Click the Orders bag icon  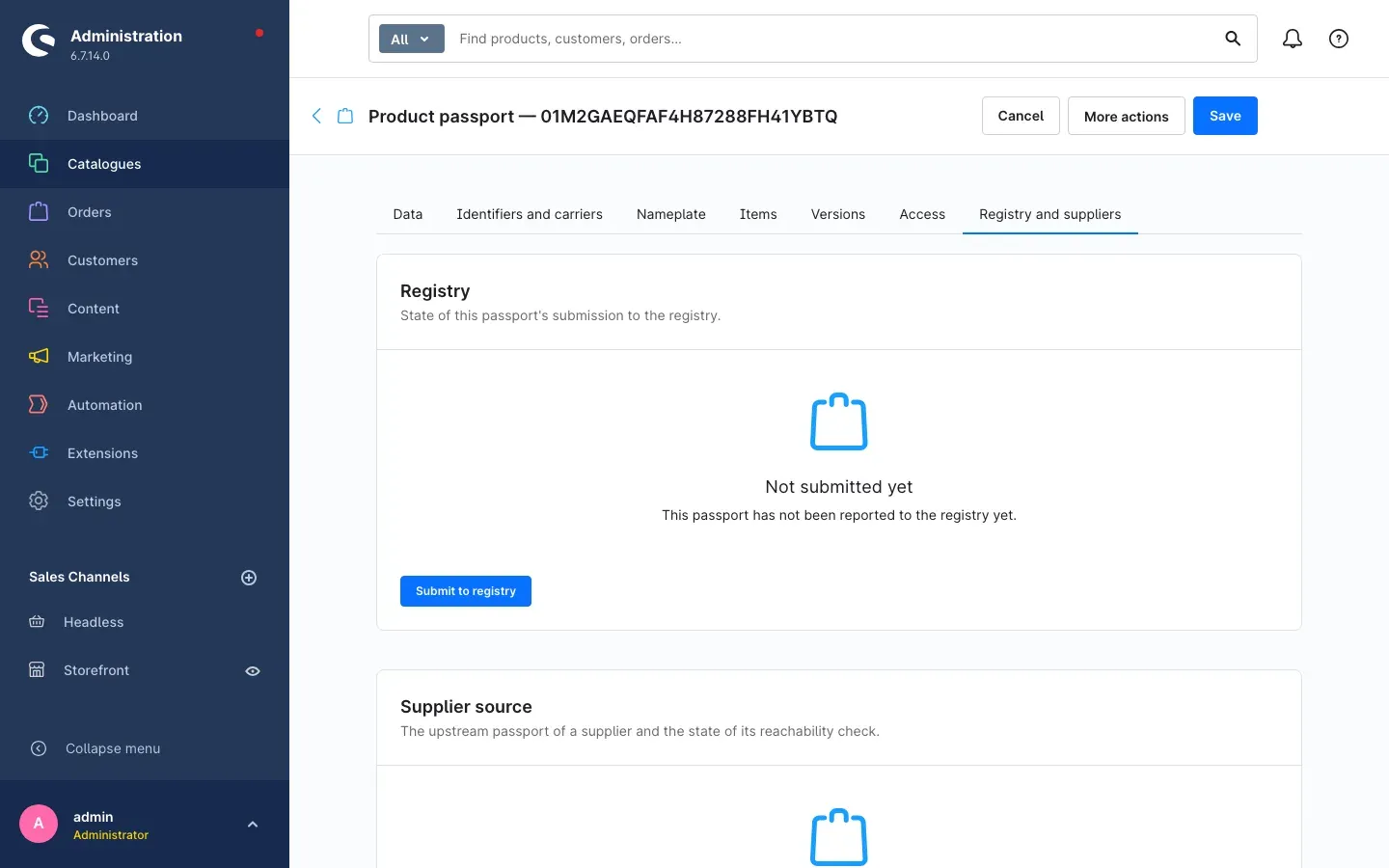39,212
